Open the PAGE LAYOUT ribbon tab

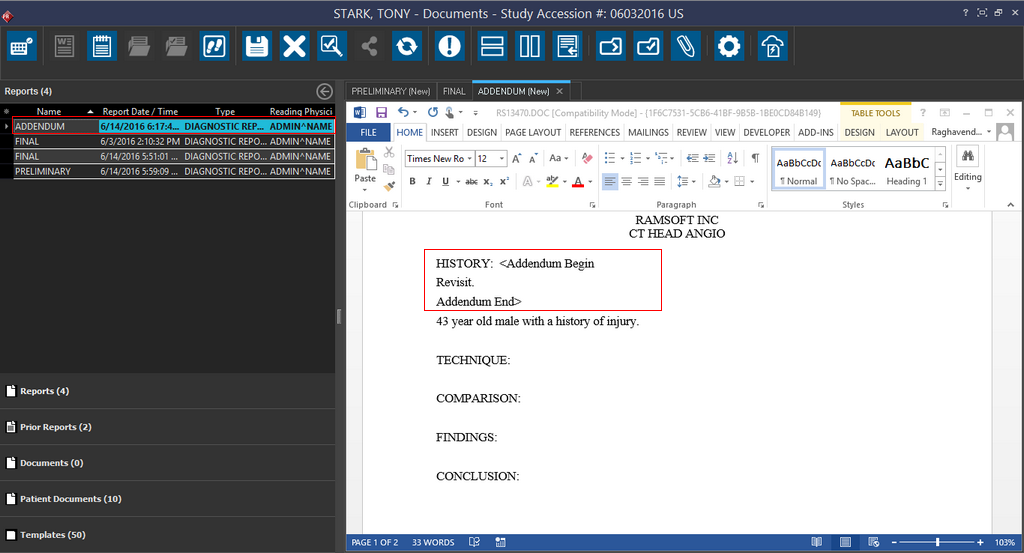[x=532, y=132]
